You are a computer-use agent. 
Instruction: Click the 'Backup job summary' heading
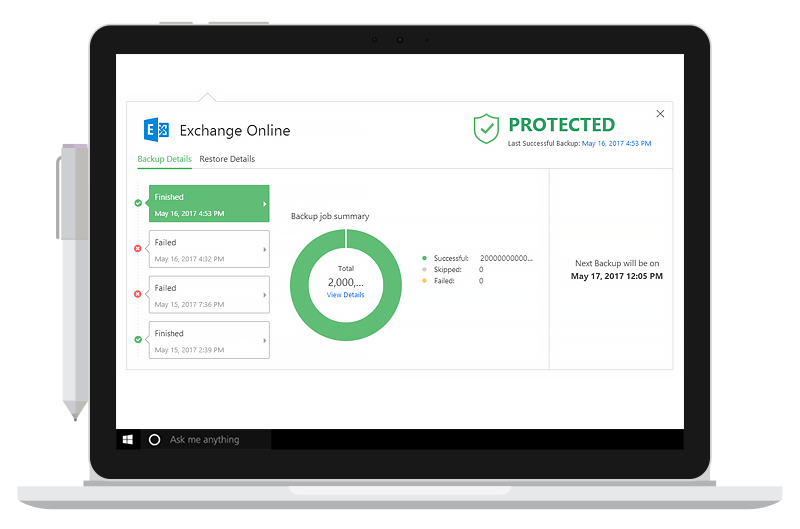coord(330,216)
